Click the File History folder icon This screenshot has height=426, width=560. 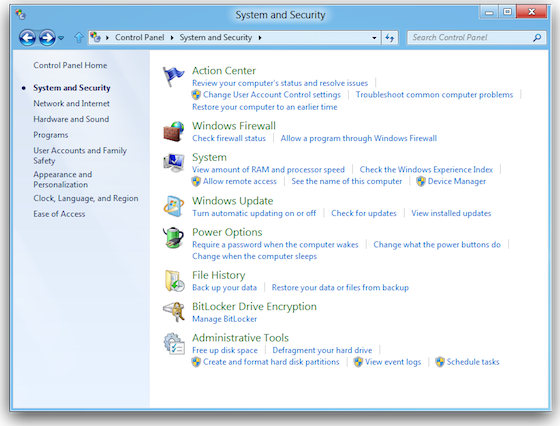(x=174, y=281)
